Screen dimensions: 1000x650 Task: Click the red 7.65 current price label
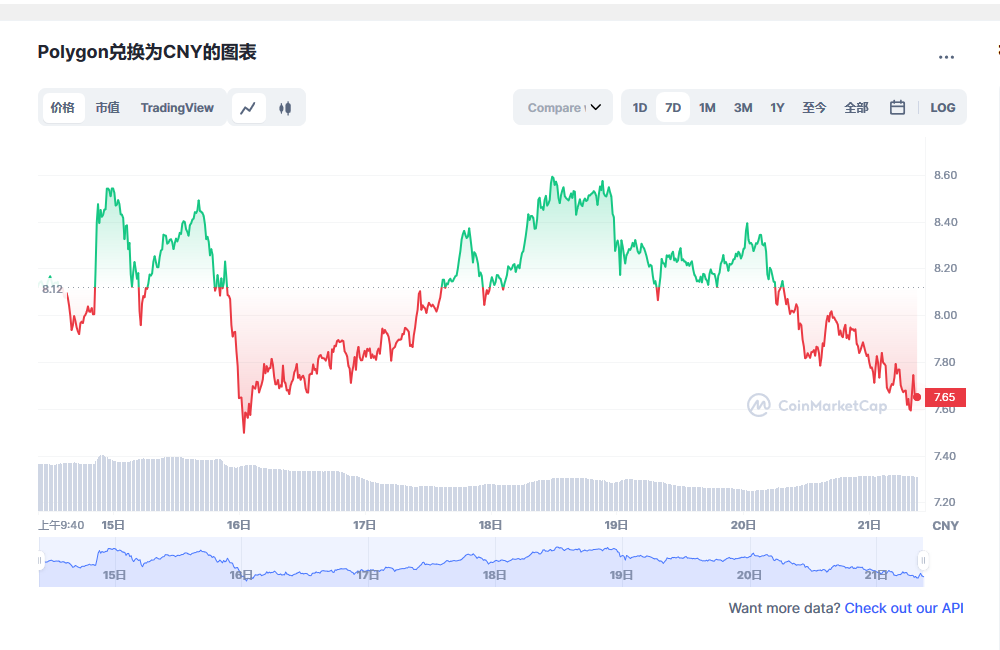pos(943,397)
